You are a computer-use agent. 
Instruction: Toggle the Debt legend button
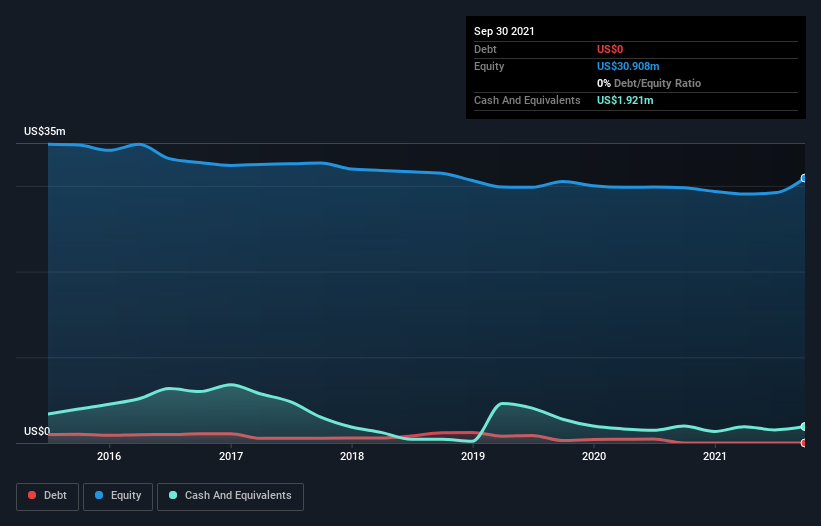pos(47,496)
